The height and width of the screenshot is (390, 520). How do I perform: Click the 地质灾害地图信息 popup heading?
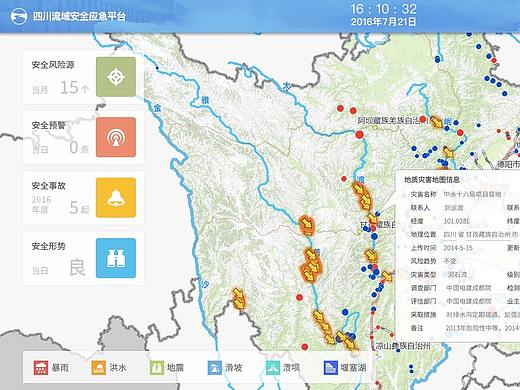(432, 180)
